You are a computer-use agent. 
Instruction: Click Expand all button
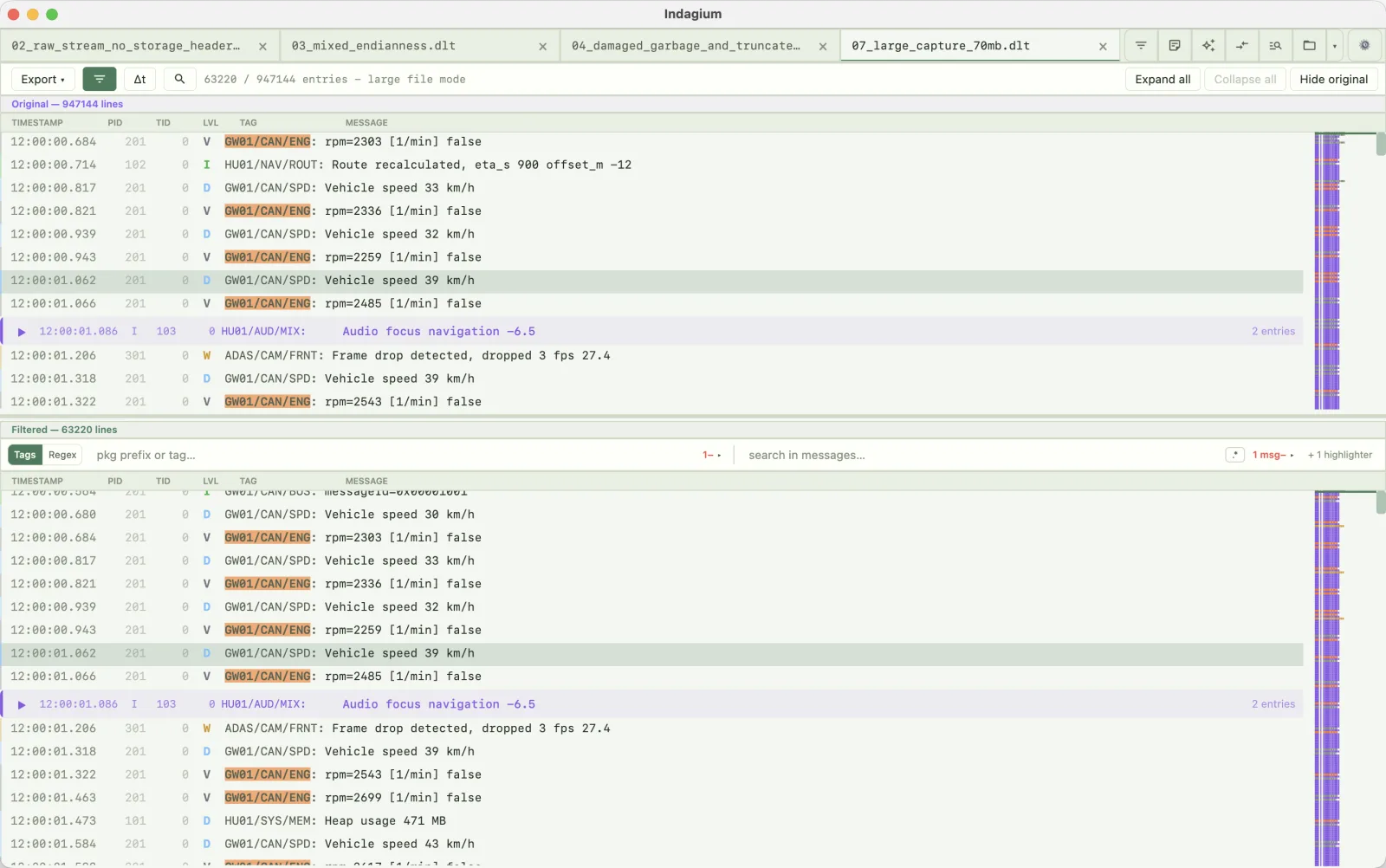(1163, 79)
